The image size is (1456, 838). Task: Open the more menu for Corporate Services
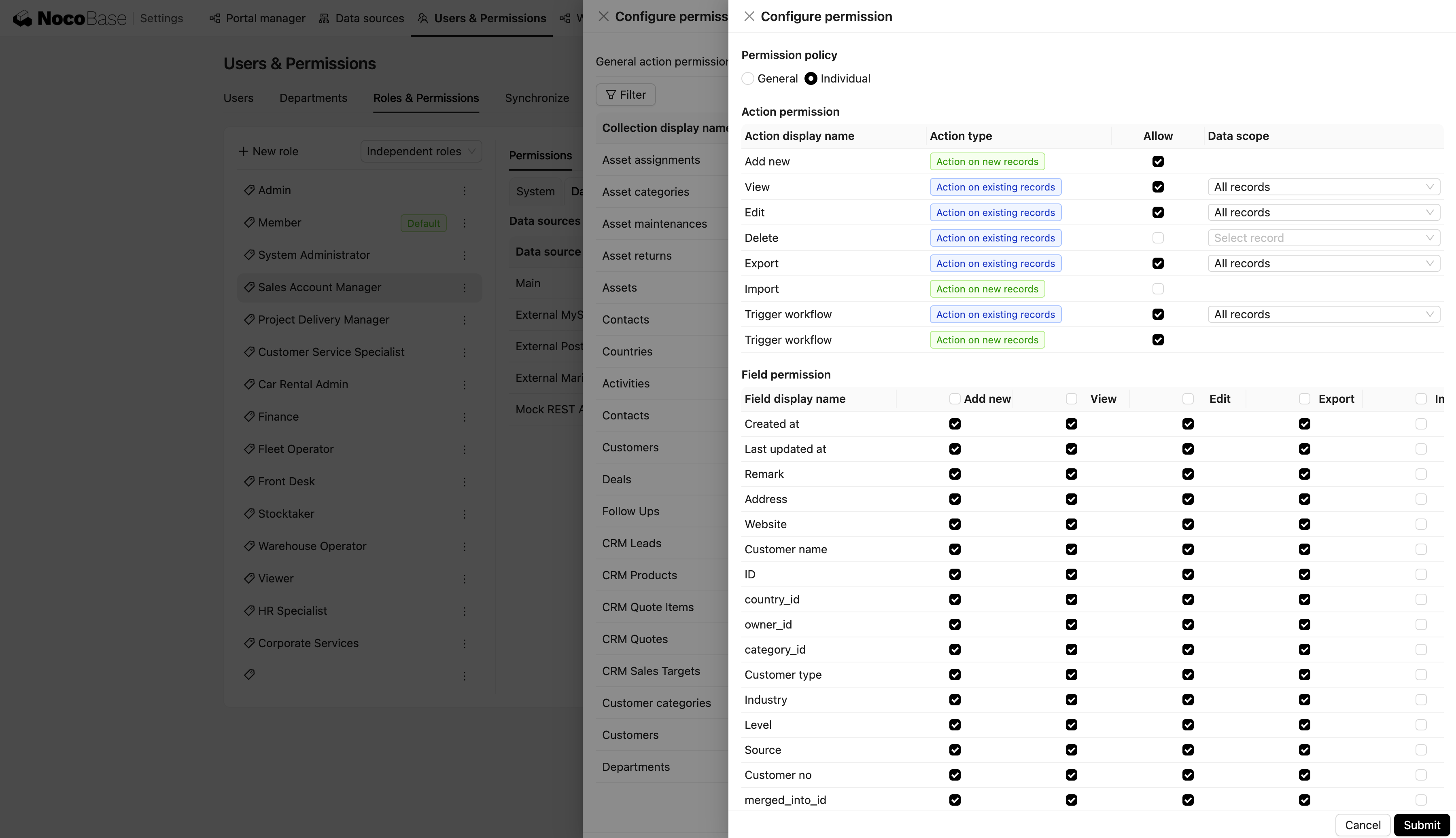[x=465, y=643]
